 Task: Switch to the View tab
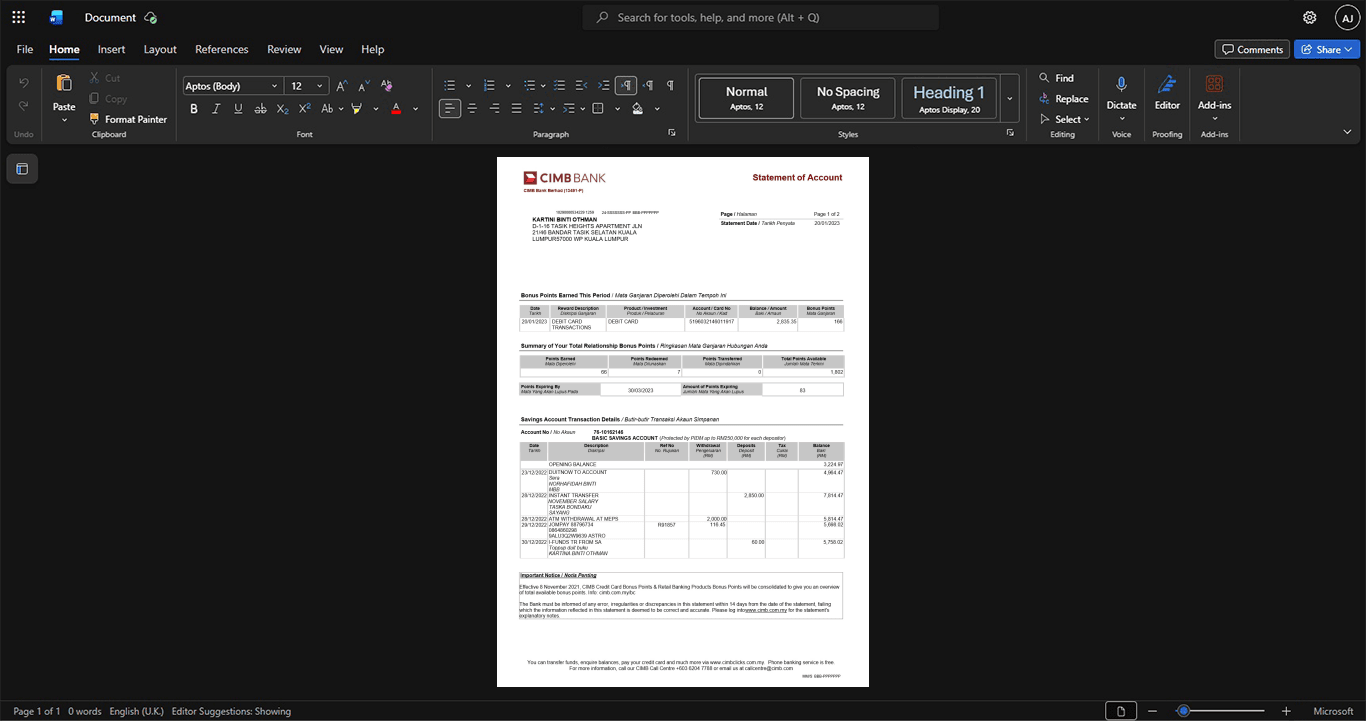pyautogui.click(x=331, y=49)
